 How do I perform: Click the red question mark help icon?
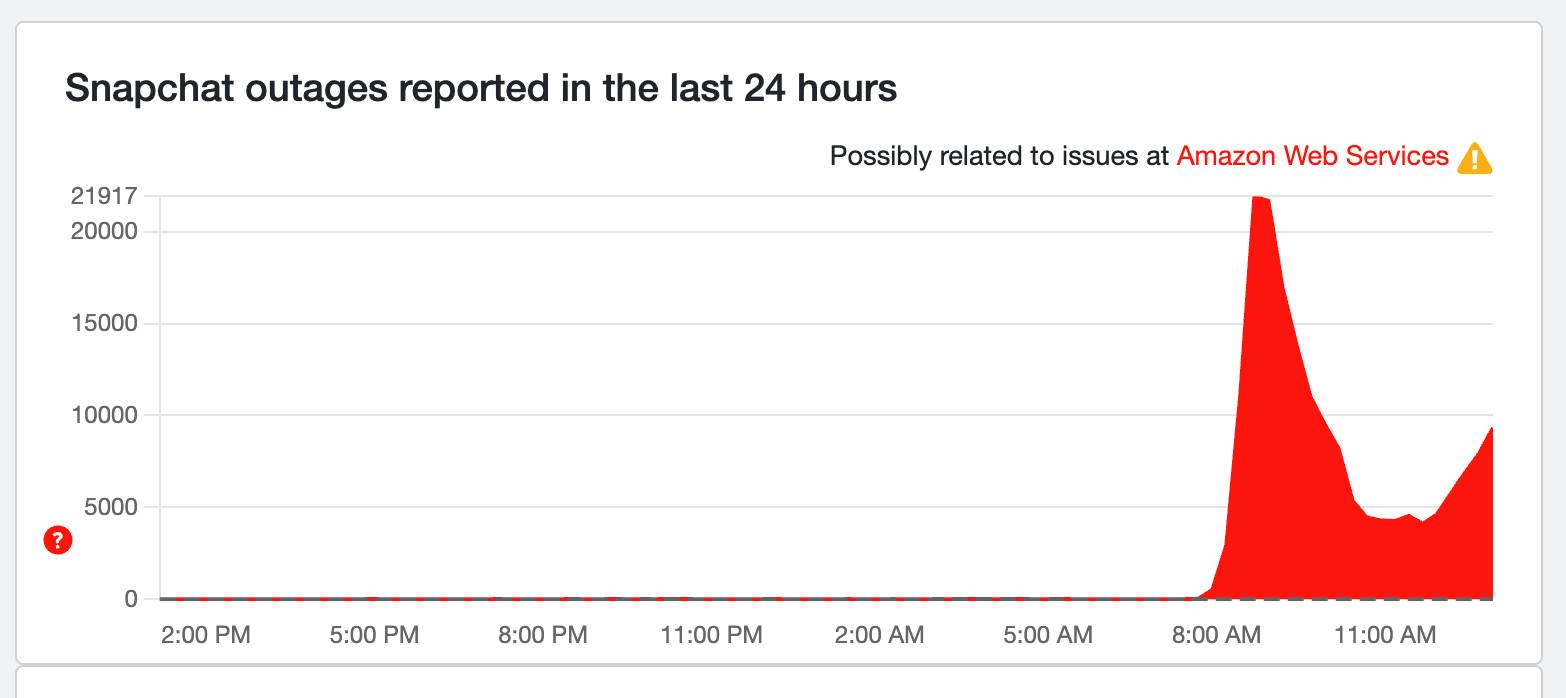[58, 541]
